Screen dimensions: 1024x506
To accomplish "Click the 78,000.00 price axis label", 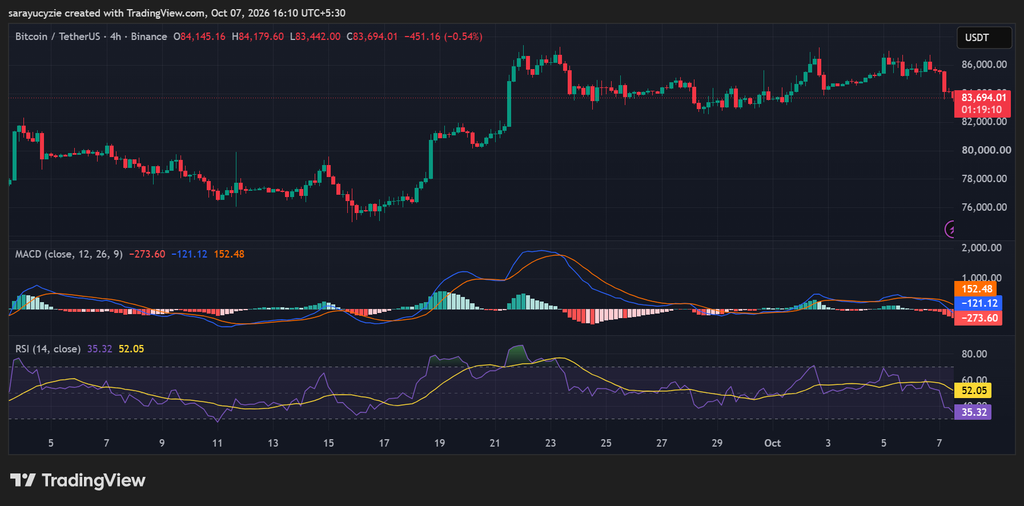I will [x=982, y=179].
